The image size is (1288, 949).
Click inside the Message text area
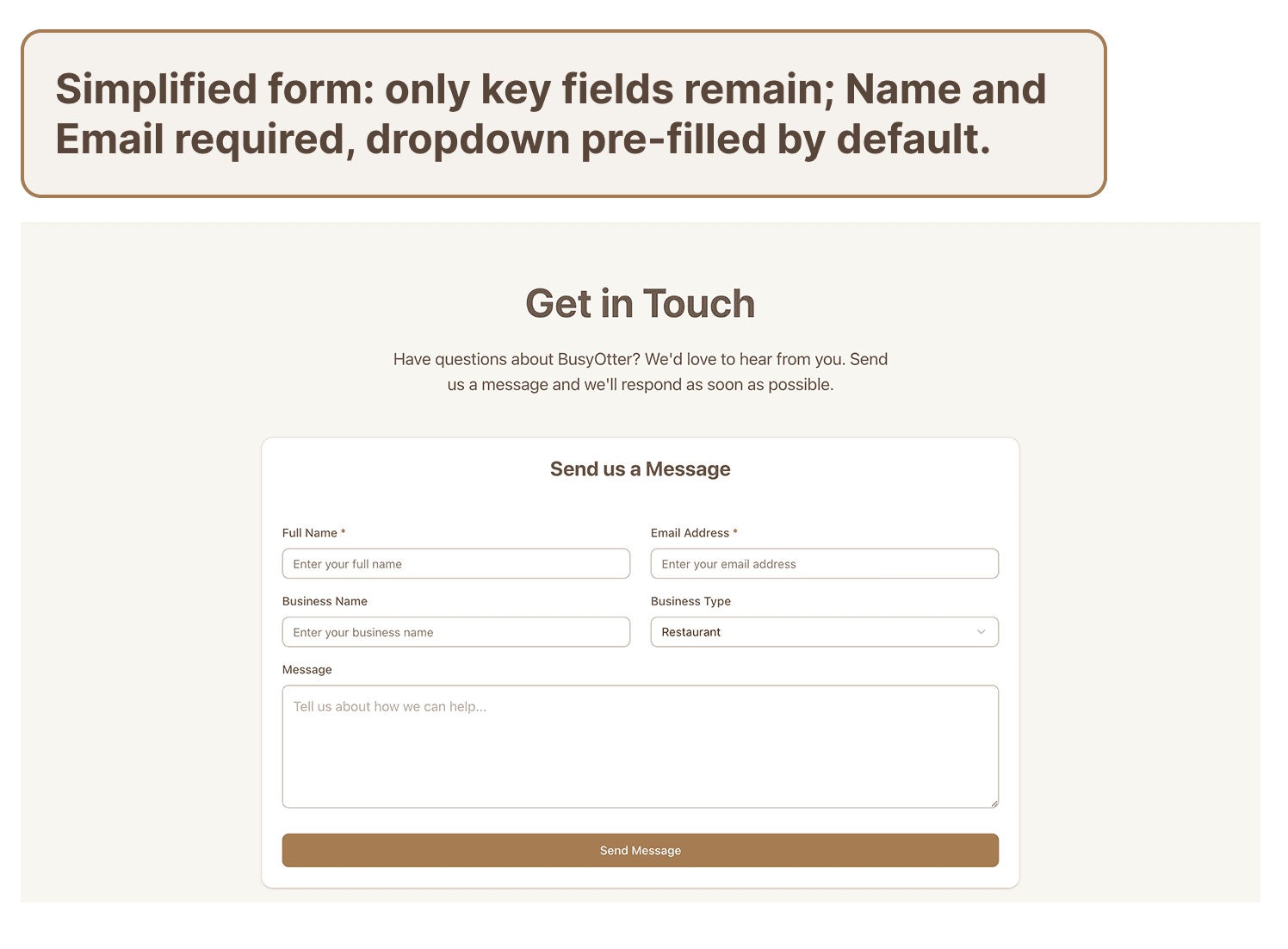(x=640, y=745)
